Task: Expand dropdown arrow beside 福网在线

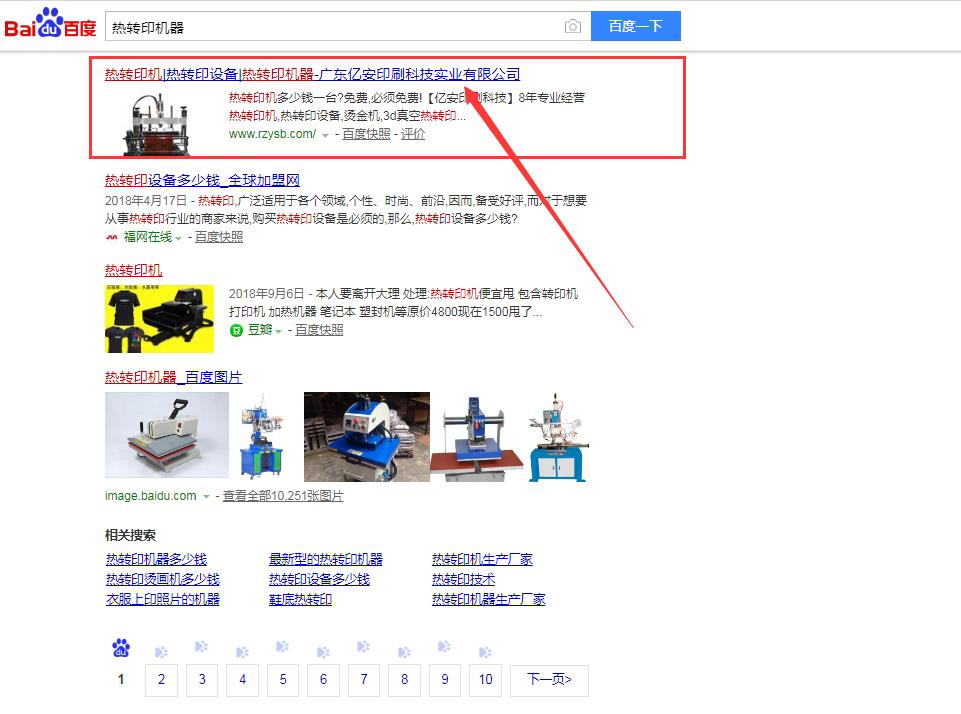Action: click(179, 238)
